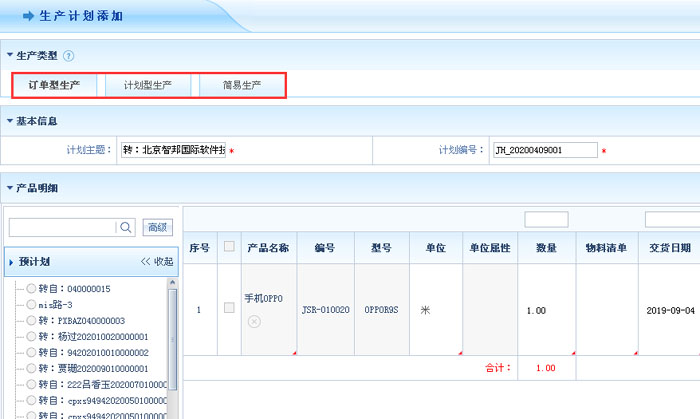
Task: Collapse panel using the 收起 chevrons
Action: click(156, 261)
